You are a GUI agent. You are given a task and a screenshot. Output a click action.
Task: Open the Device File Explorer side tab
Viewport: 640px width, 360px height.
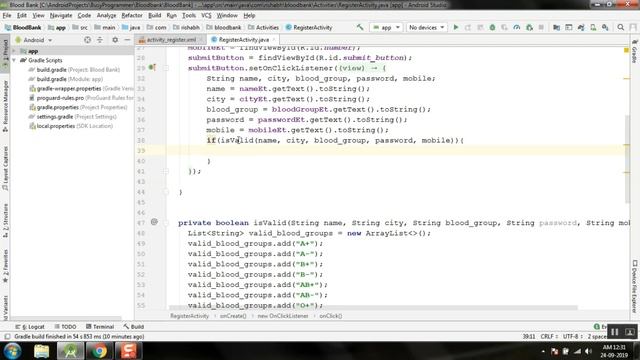[x=635, y=287]
